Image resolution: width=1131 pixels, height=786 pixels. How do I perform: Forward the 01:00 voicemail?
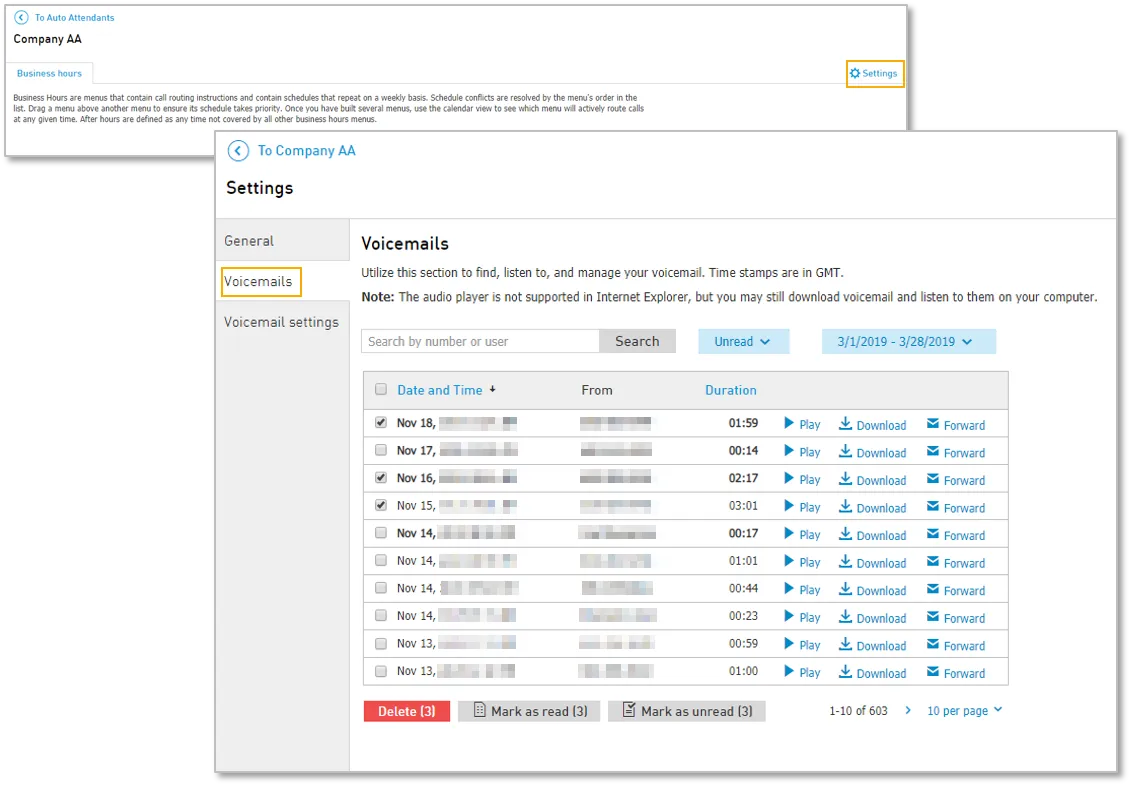coord(956,673)
